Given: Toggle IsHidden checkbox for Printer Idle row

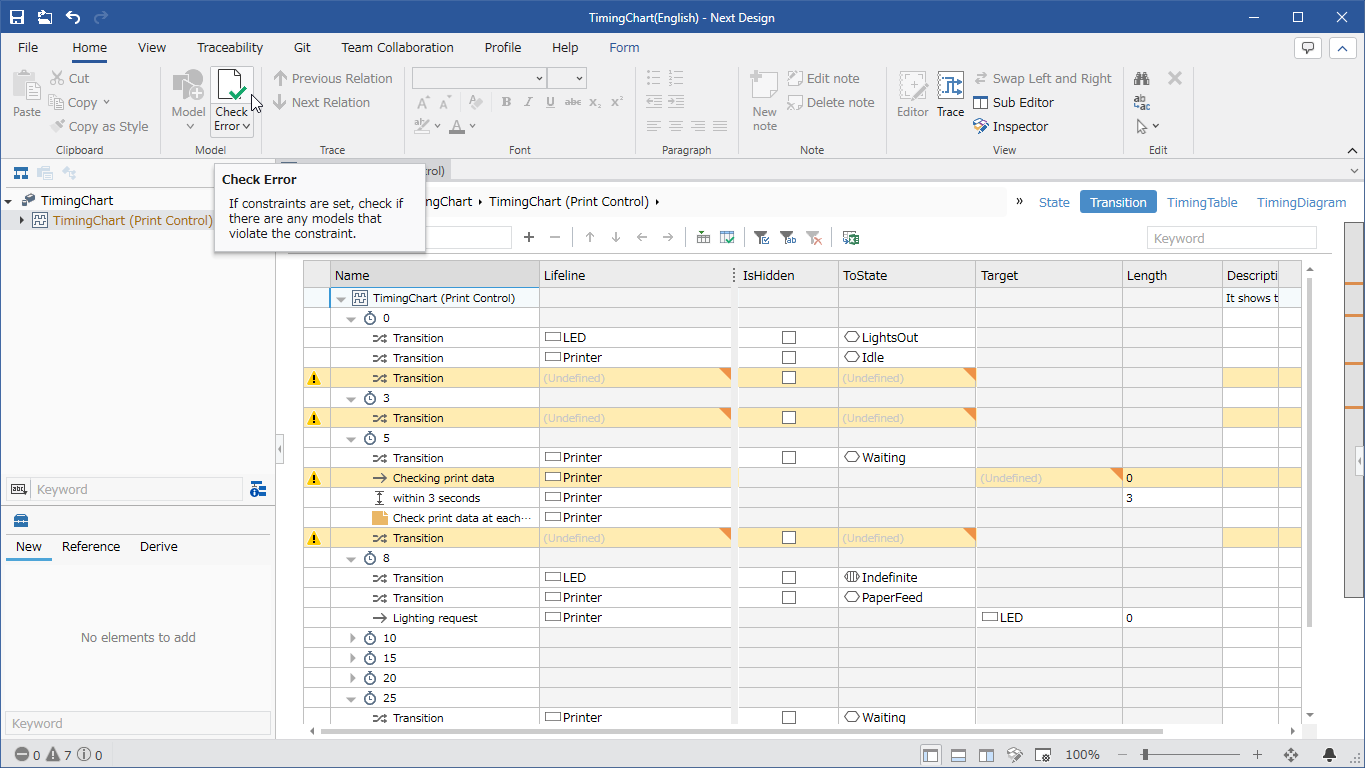Looking at the screenshot, I should pyautogui.click(x=789, y=357).
